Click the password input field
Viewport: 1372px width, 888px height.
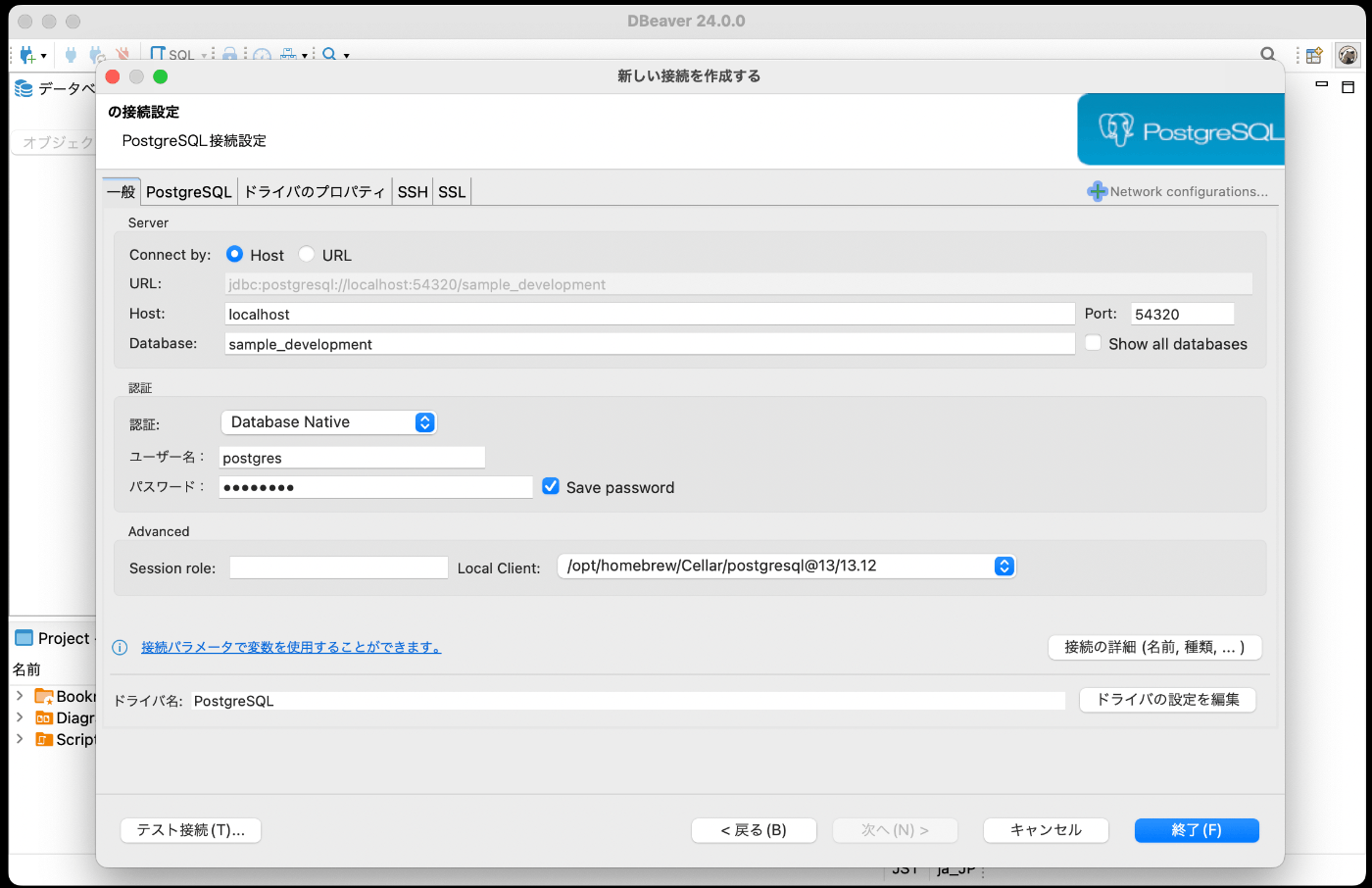(x=375, y=487)
